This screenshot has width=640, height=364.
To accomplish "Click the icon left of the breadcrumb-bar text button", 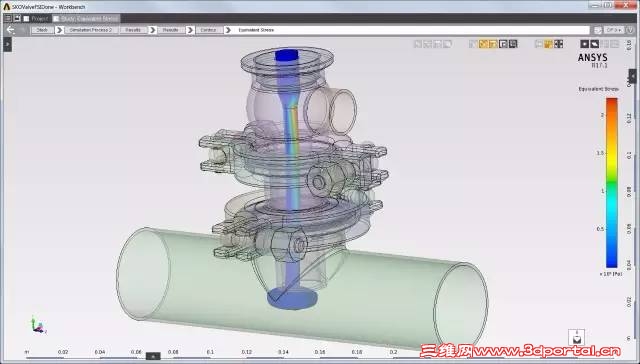I will click(x=598, y=30).
